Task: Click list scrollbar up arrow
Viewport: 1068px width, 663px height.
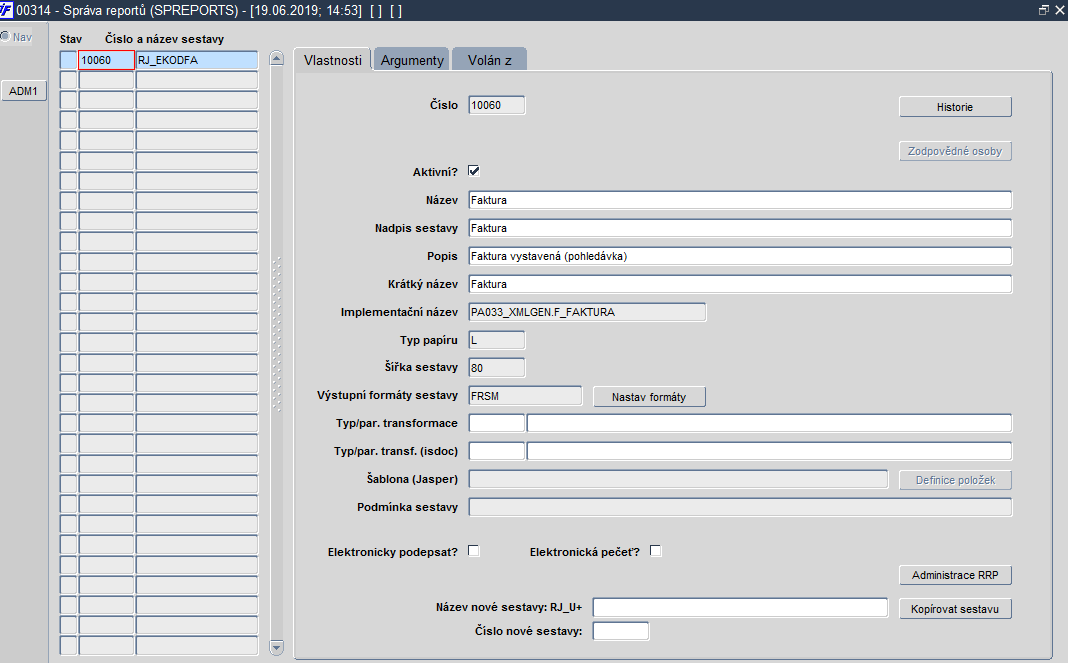Action: 277,59
